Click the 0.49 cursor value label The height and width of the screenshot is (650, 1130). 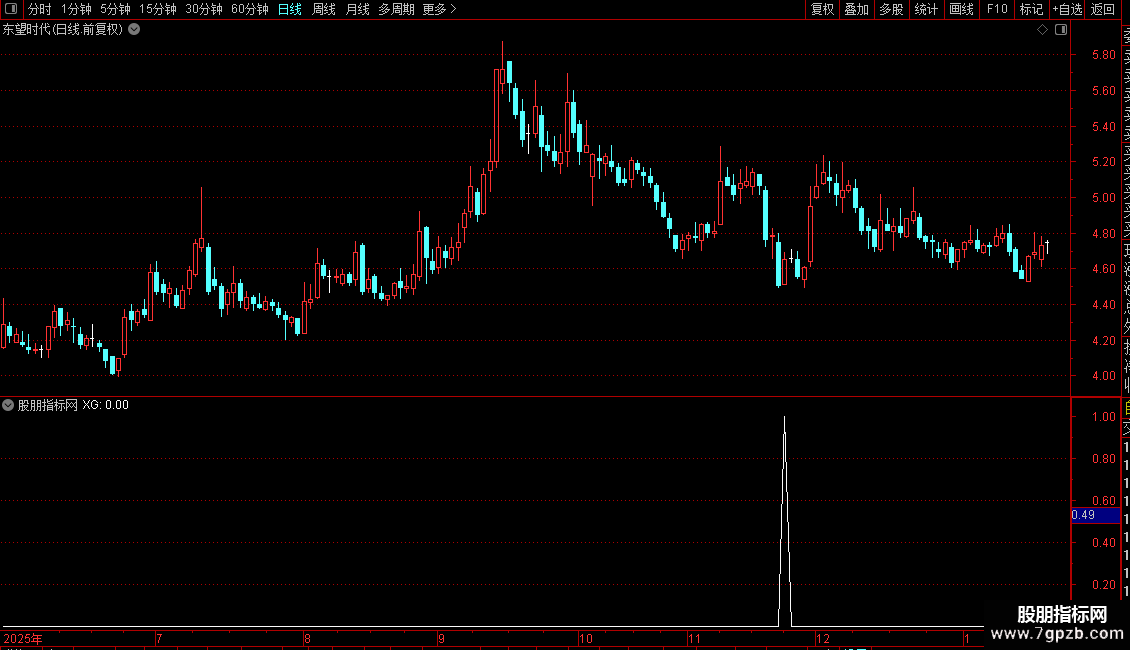[x=1095, y=515]
